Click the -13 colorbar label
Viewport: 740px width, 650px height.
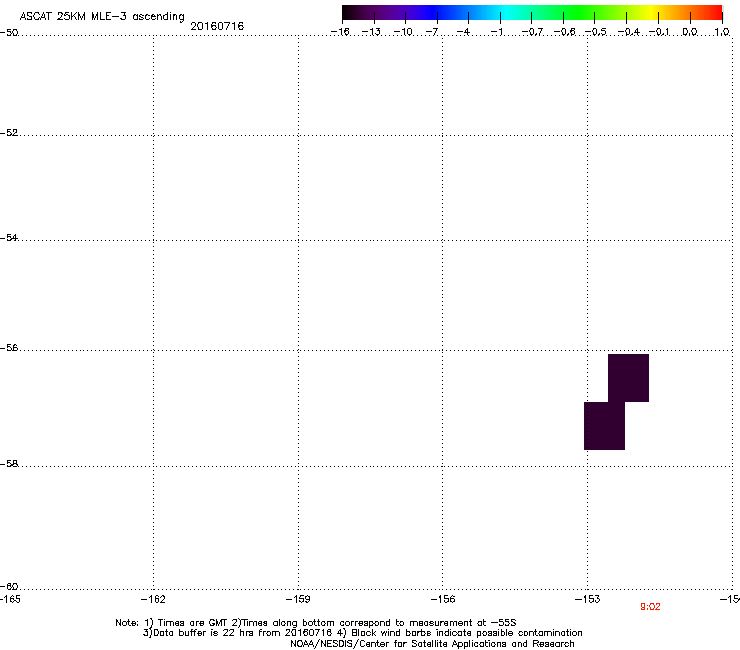point(371,32)
